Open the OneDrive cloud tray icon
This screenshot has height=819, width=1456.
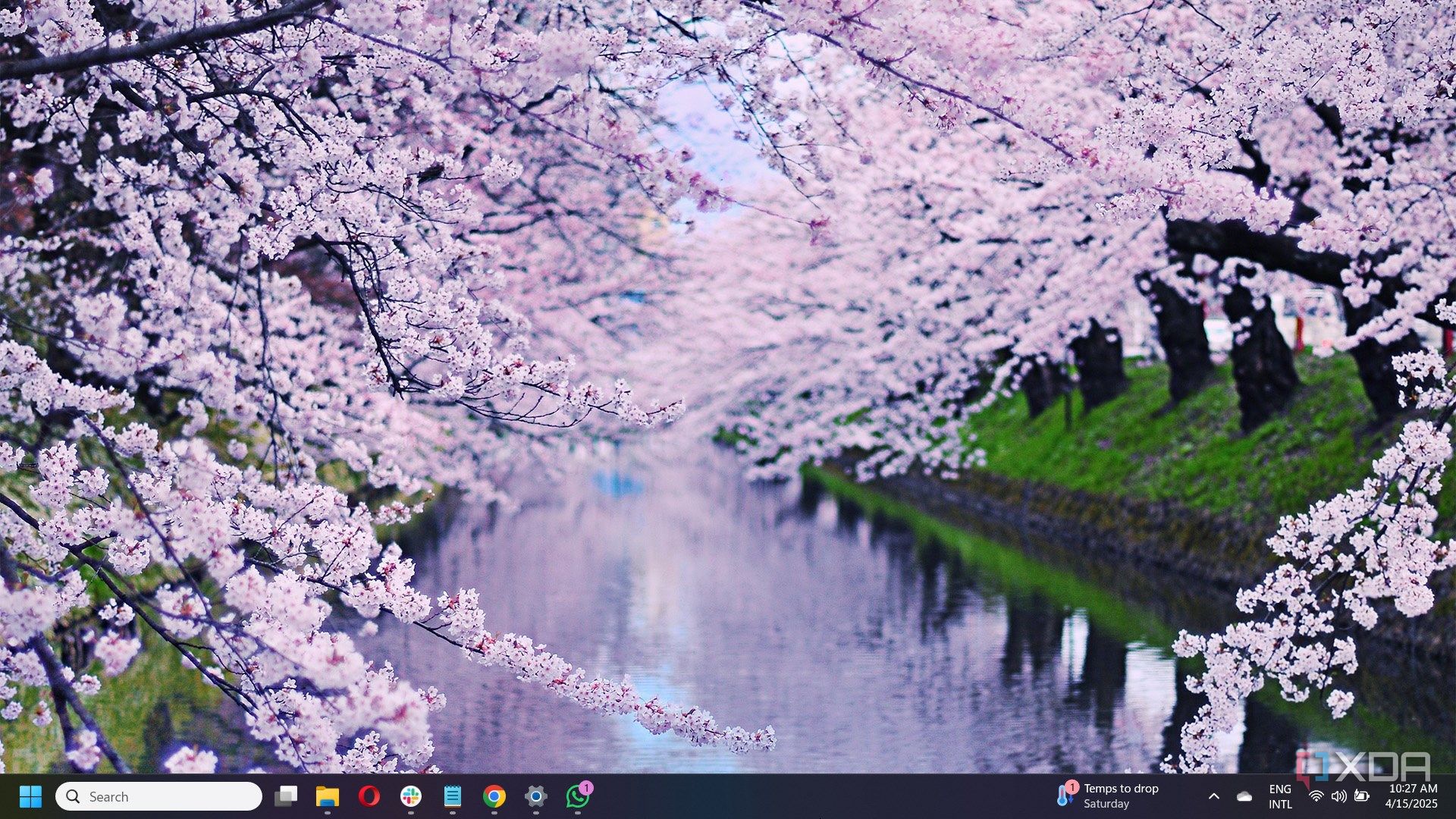1244,796
